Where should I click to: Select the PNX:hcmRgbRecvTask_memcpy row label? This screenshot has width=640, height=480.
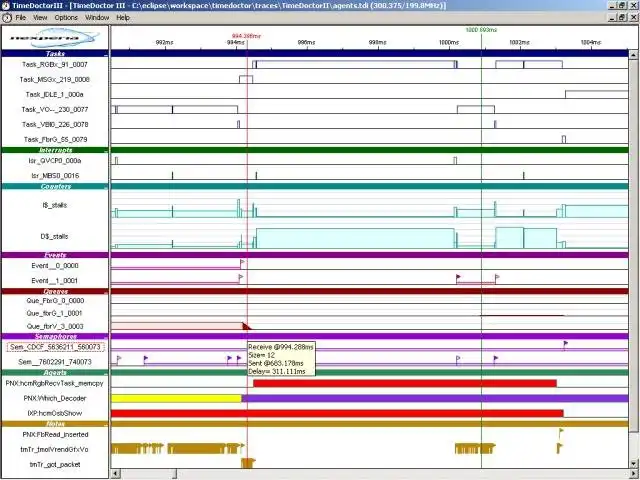(x=55, y=384)
